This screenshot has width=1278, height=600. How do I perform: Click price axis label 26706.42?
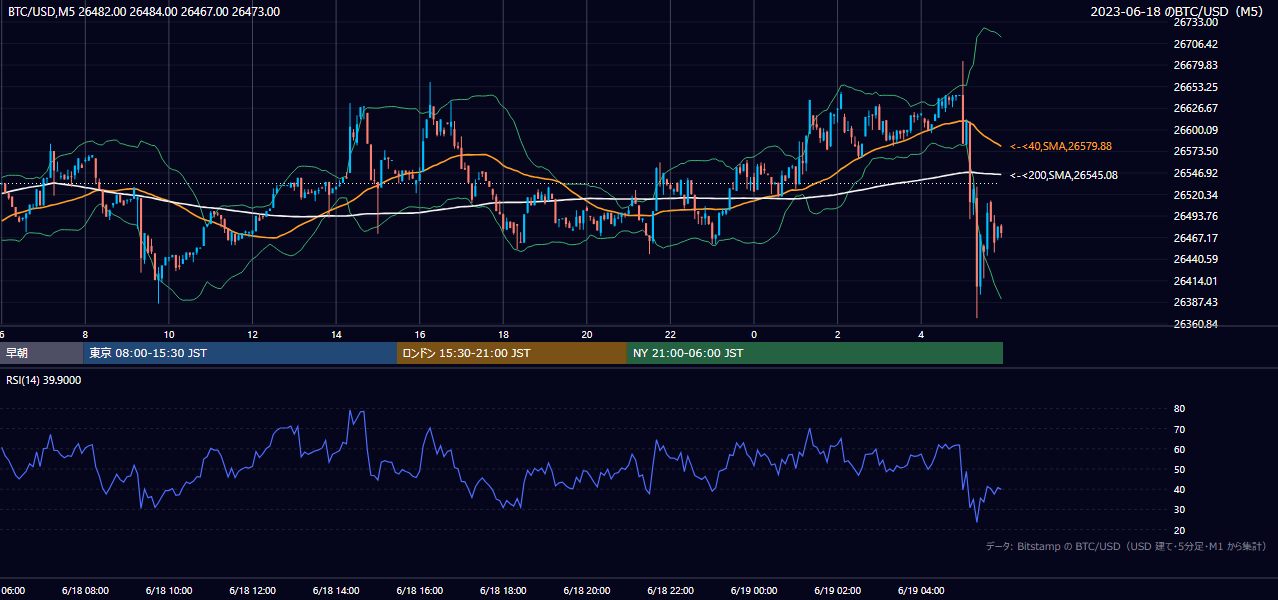tap(1195, 44)
